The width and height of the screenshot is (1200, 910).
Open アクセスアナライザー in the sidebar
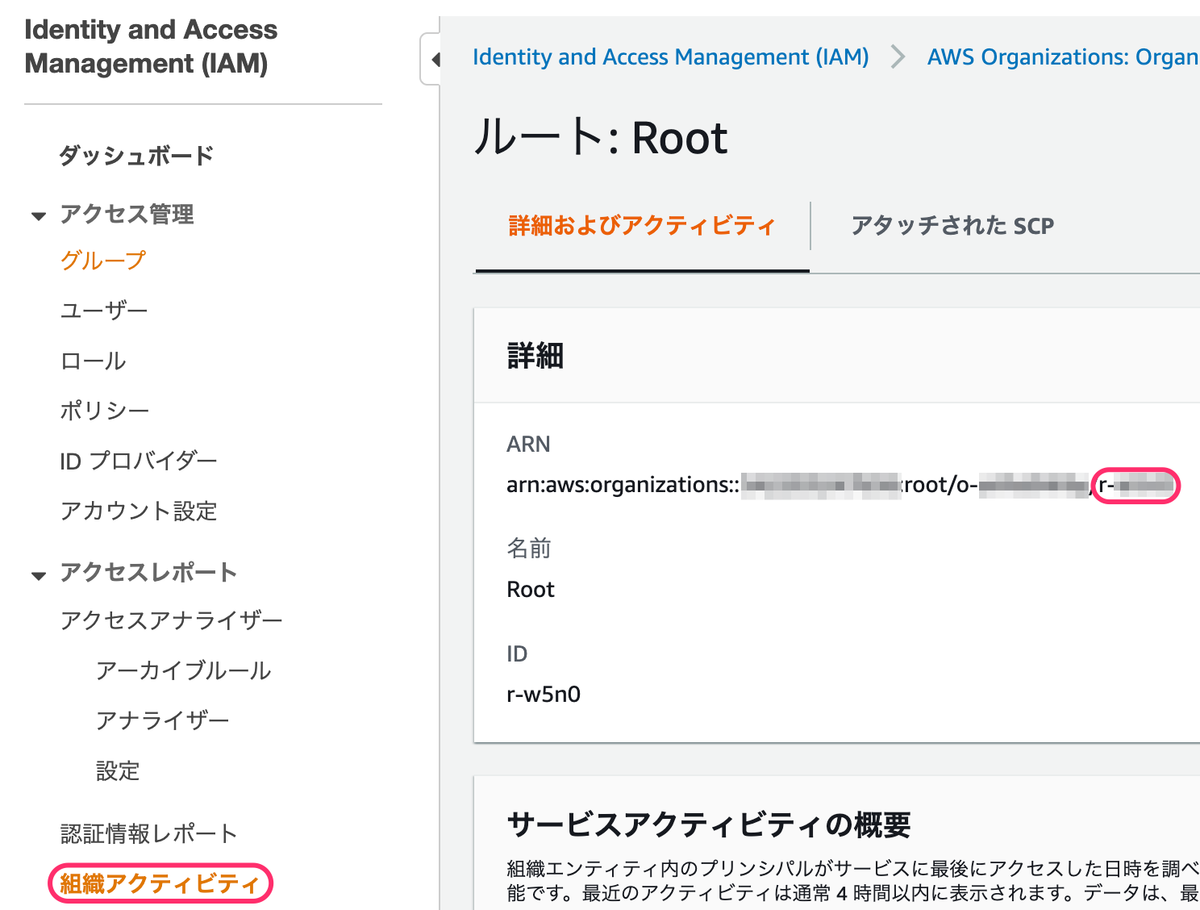pos(171,621)
